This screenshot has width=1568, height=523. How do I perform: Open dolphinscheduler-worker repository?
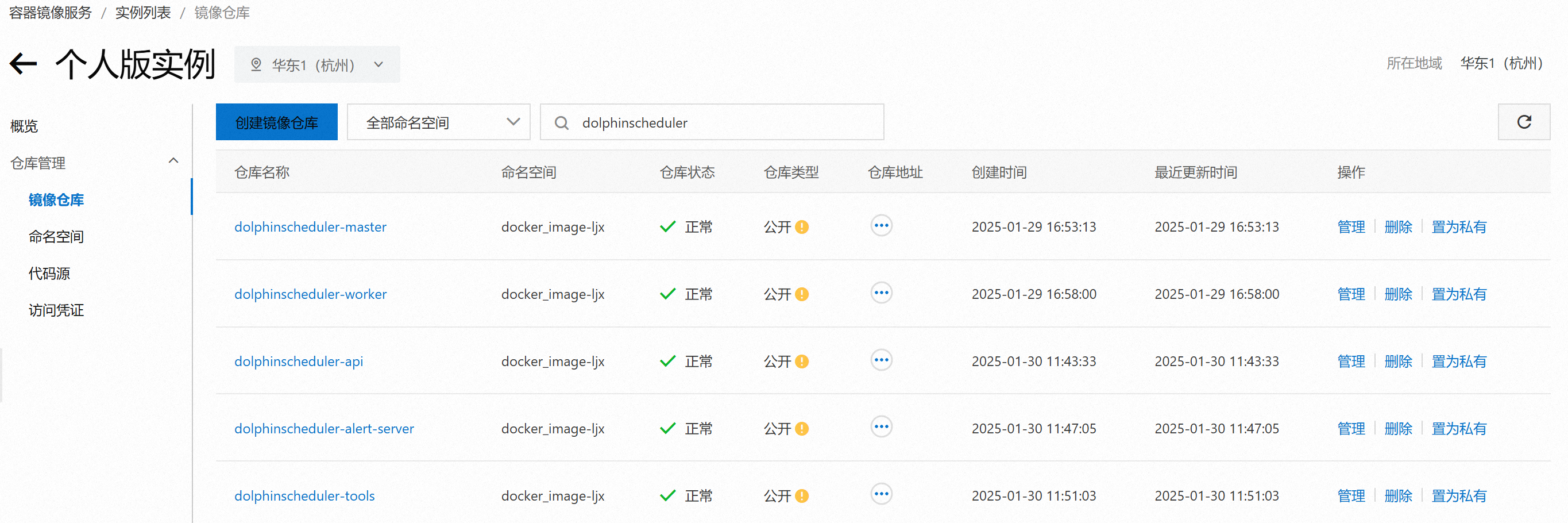310,294
